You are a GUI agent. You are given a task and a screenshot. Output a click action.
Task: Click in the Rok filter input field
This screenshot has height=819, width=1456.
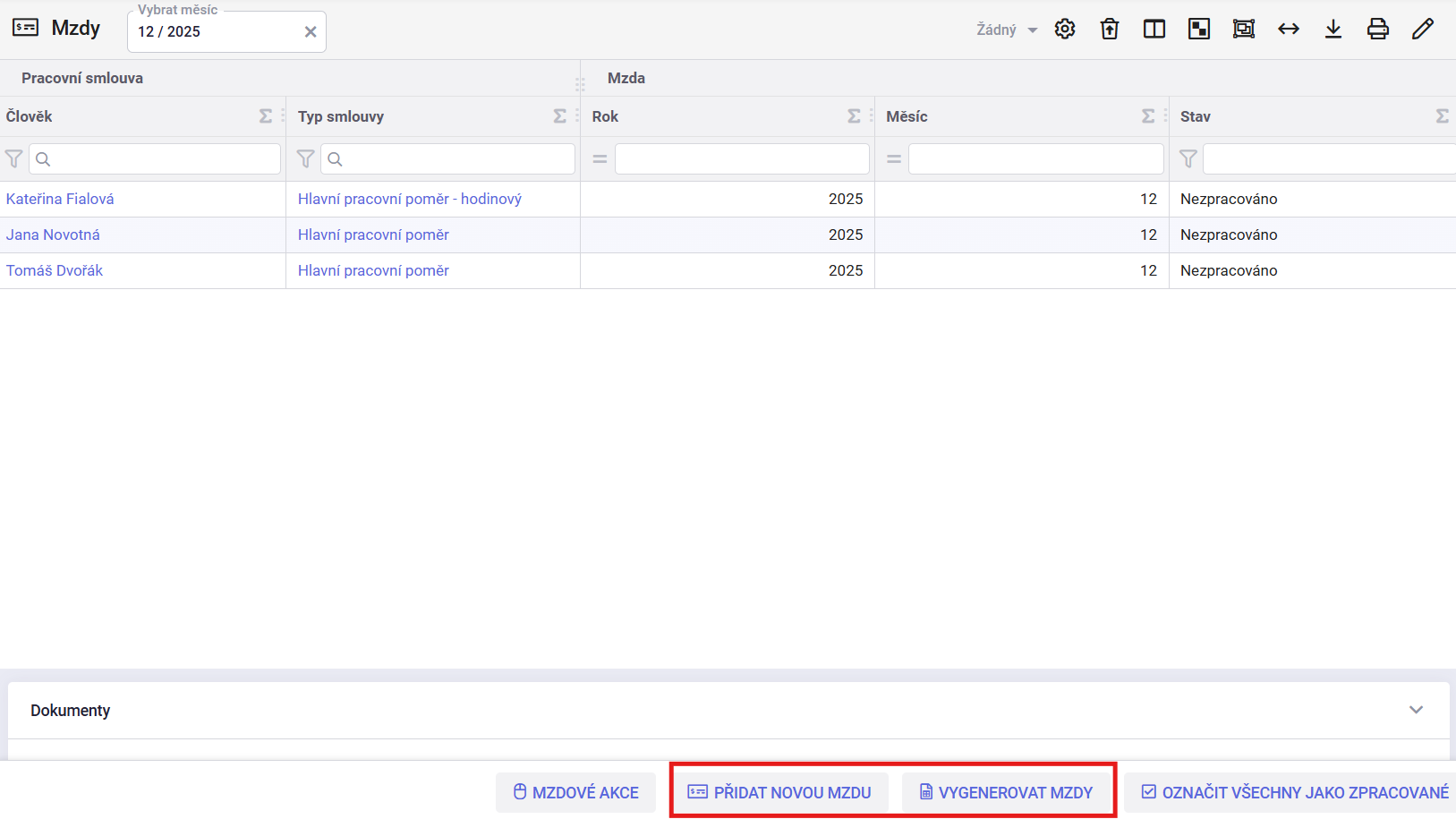coord(742,159)
